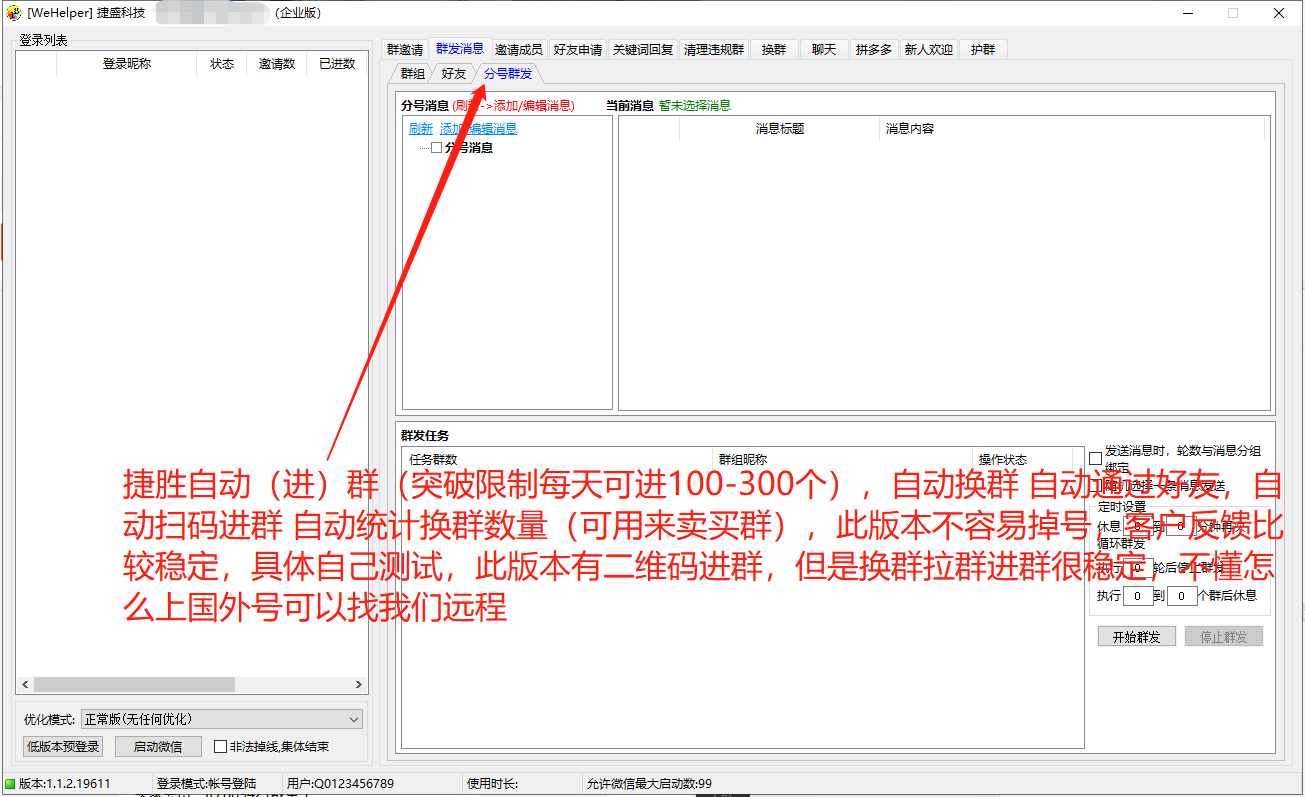点击"添加/编辑消息"链接
The image size is (1305, 797).
coord(477,128)
